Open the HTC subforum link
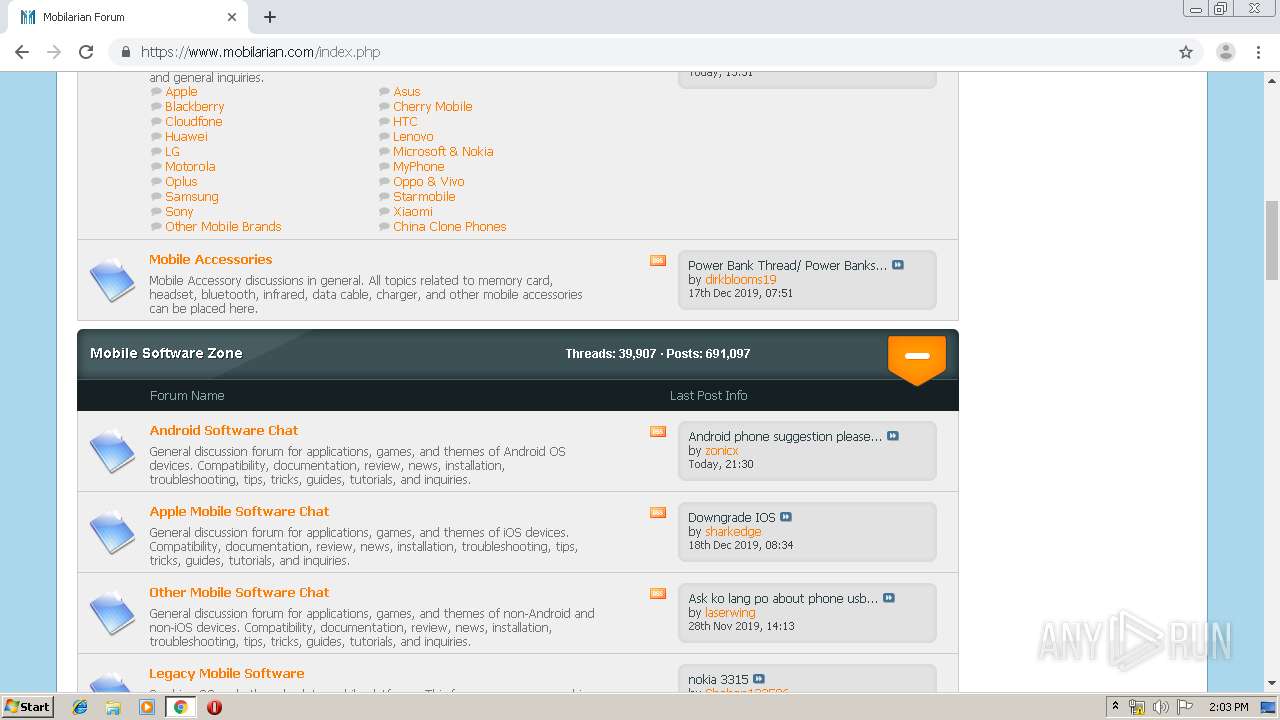Viewport: 1280px width, 720px height. tap(405, 121)
